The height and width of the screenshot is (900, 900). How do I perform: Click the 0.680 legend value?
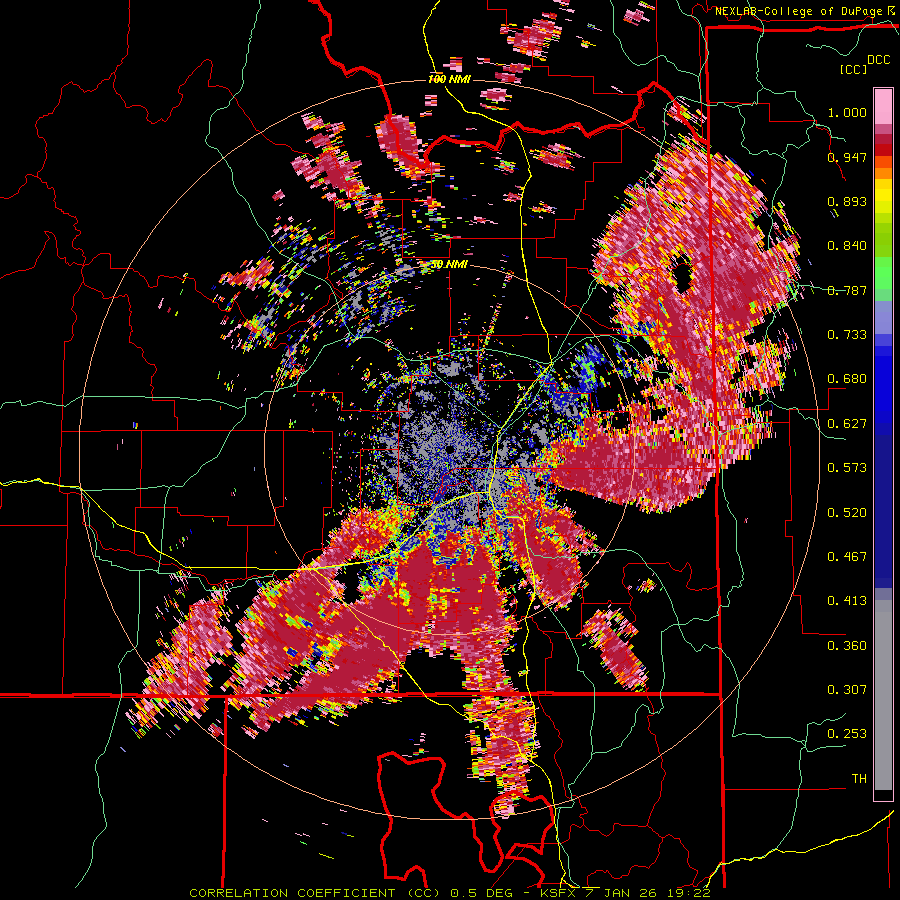click(x=847, y=379)
